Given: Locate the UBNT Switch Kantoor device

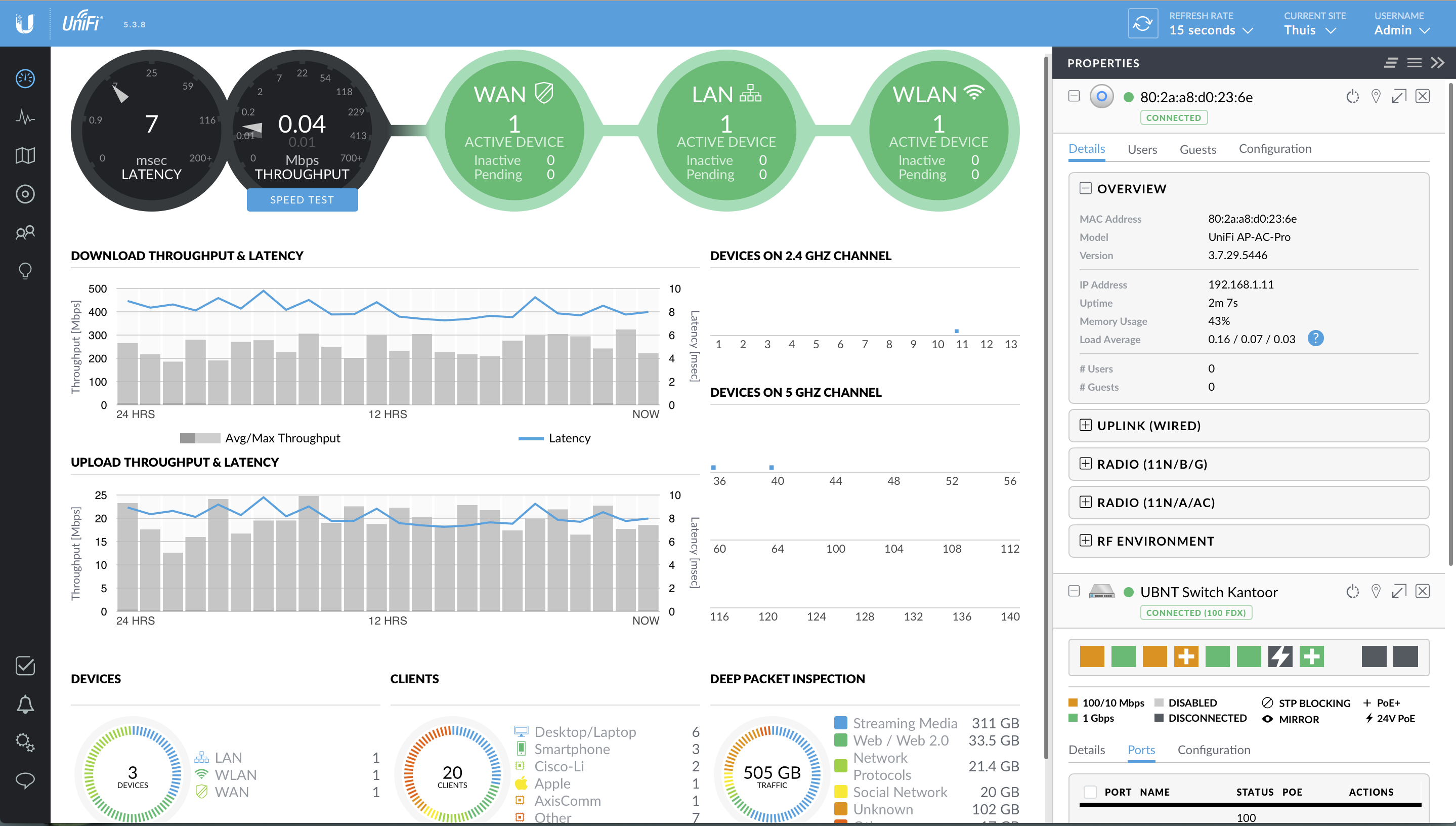Looking at the screenshot, I should 1376,592.
